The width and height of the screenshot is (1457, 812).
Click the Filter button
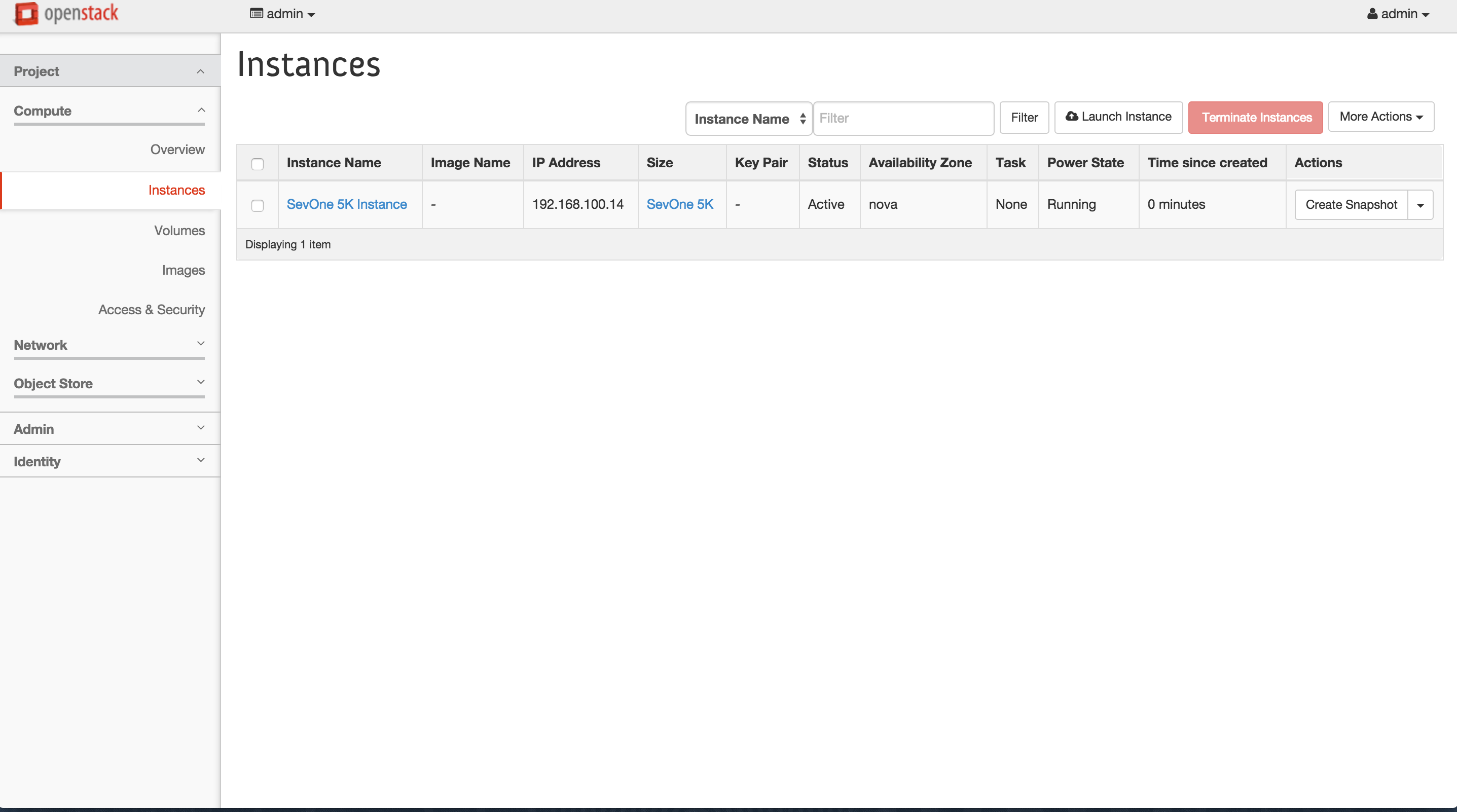(x=1024, y=117)
